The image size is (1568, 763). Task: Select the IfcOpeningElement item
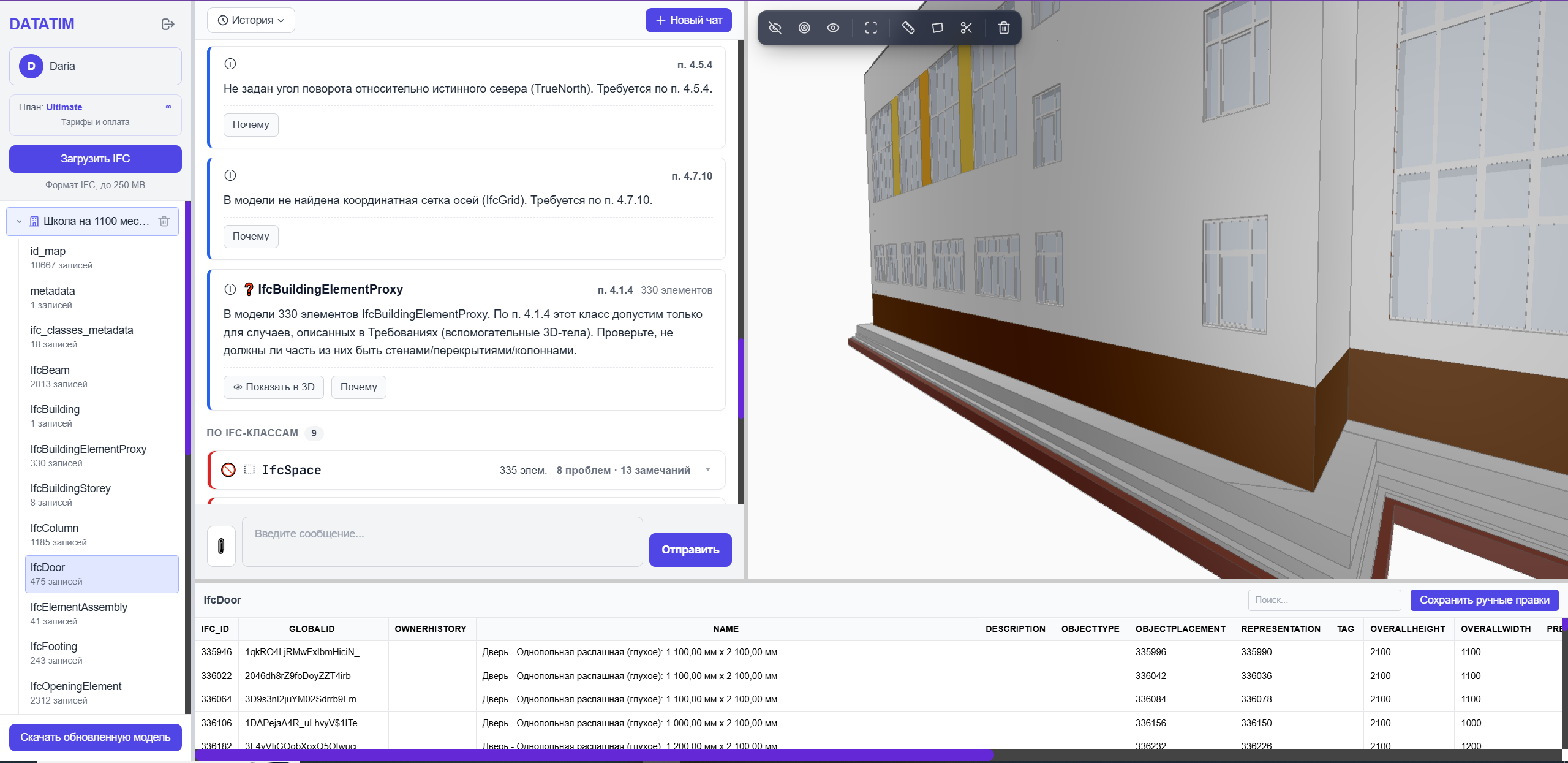coord(102,693)
